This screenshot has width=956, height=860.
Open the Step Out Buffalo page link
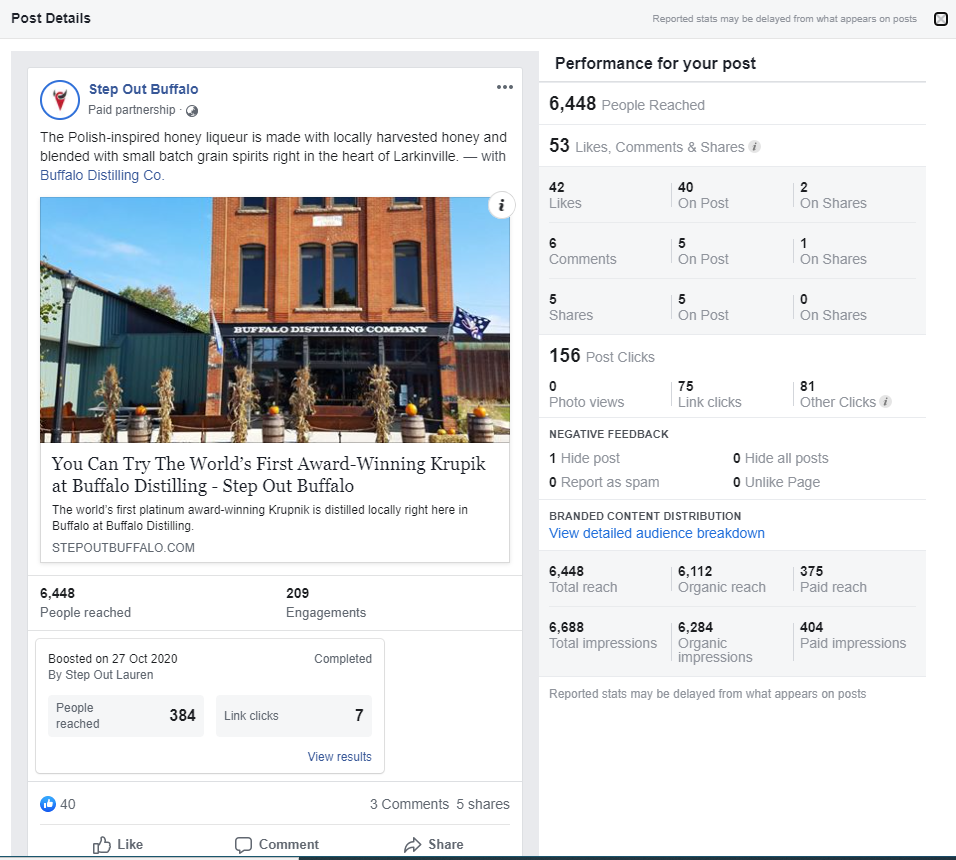(x=143, y=89)
